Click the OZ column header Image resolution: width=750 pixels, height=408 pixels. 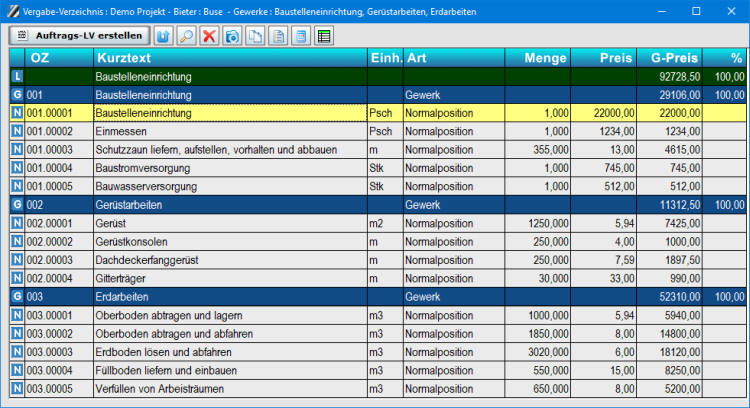point(59,58)
